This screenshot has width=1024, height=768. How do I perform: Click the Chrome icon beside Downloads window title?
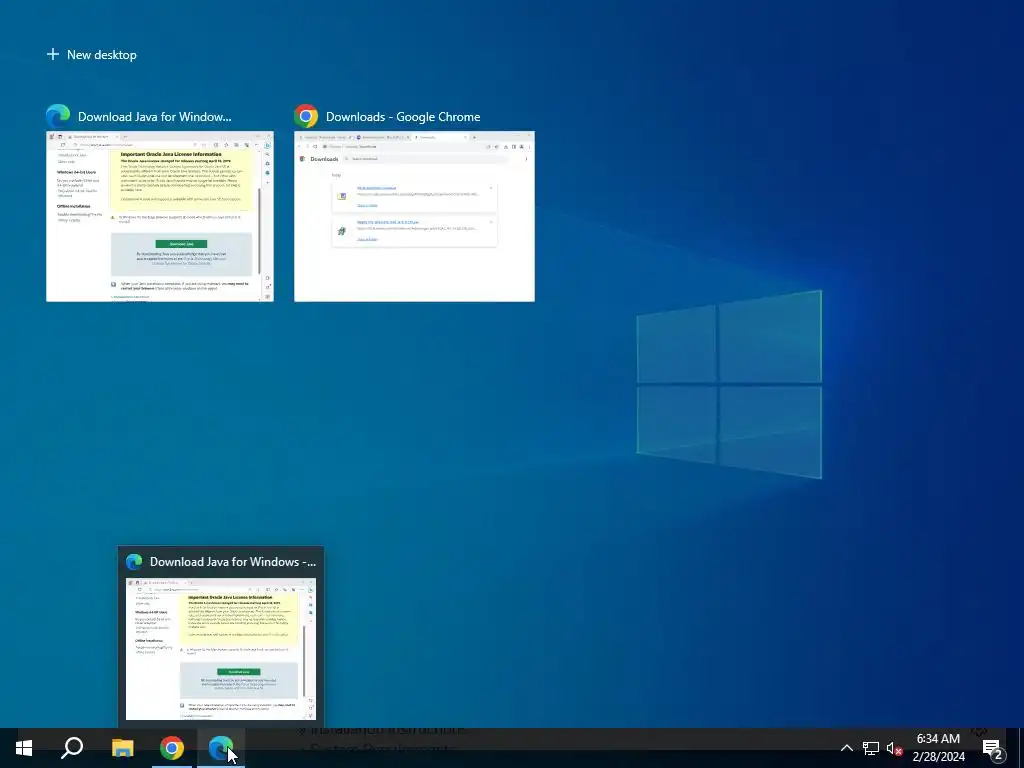(x=306, y=116)
